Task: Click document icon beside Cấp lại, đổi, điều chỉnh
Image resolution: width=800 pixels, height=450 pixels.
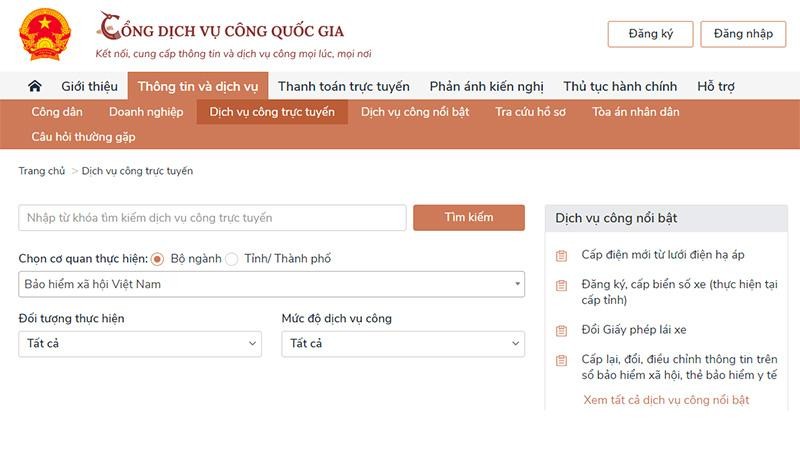Action: click(561, 360)
